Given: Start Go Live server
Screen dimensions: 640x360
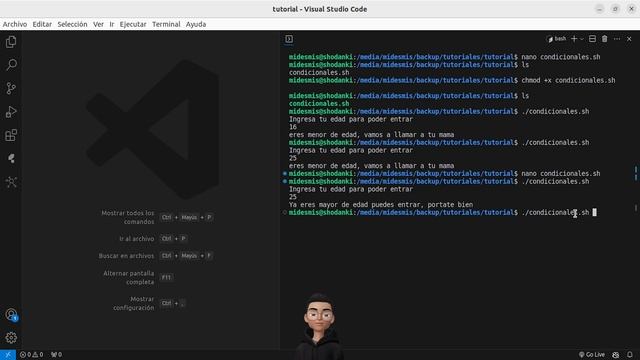Looking at the screenshot, I should (x=592, y=355).
